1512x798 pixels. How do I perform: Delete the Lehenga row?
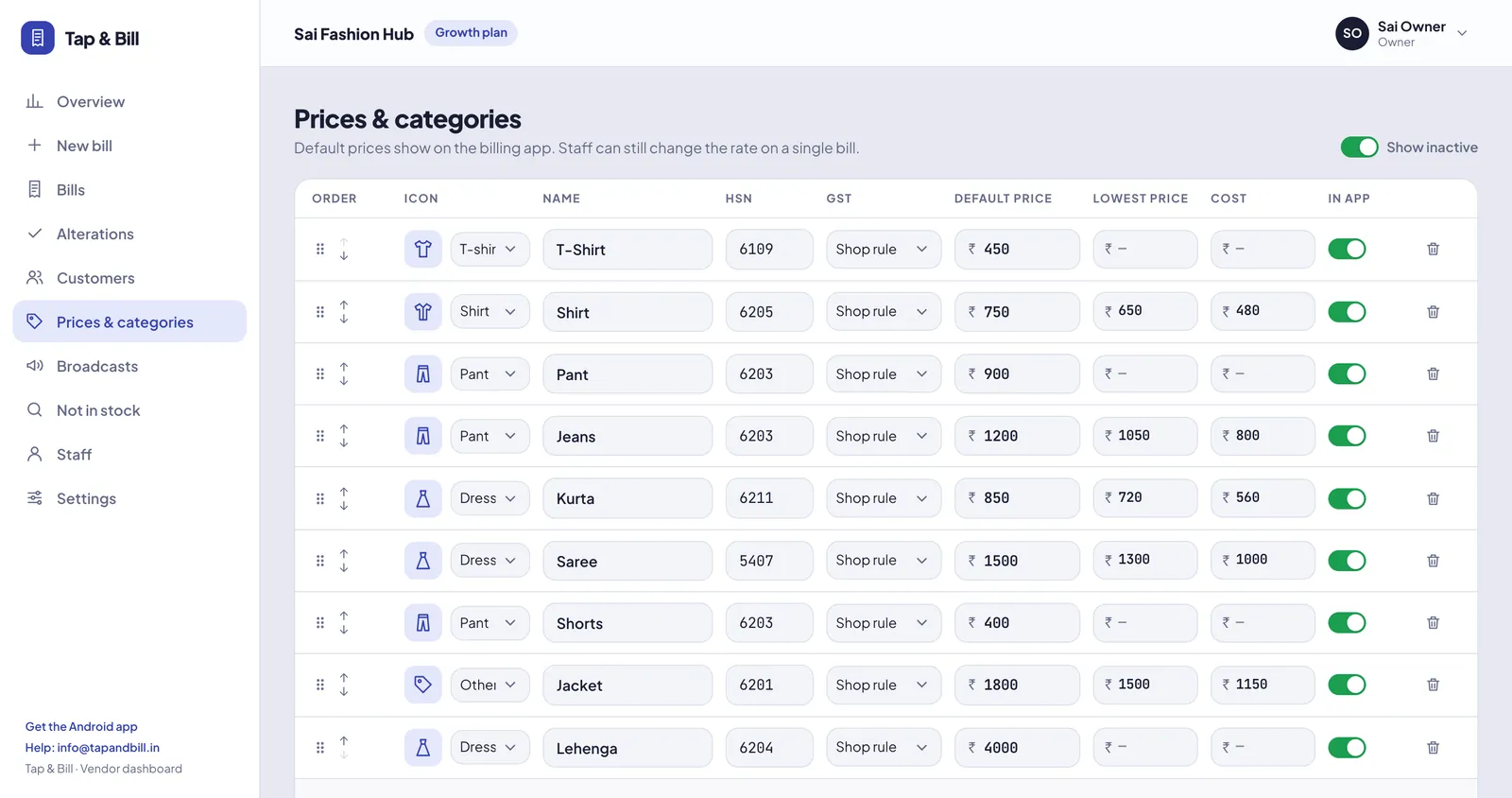coord(1433,747)
